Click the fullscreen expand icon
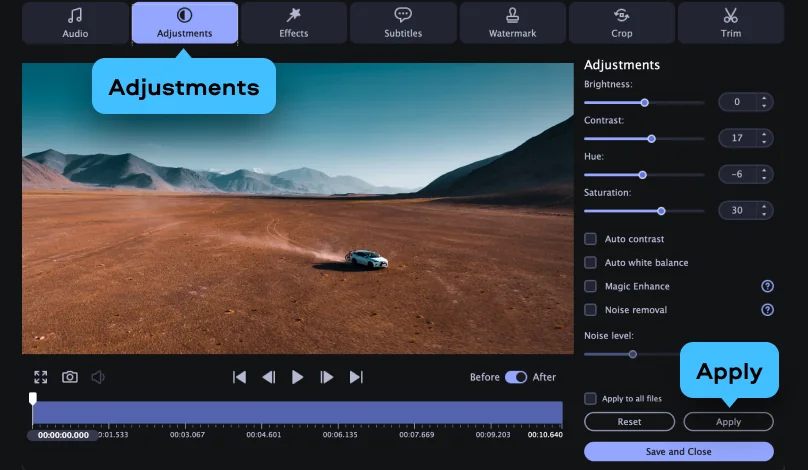The height and width of the screenshot is (470, 808). (x=40, y=377)
